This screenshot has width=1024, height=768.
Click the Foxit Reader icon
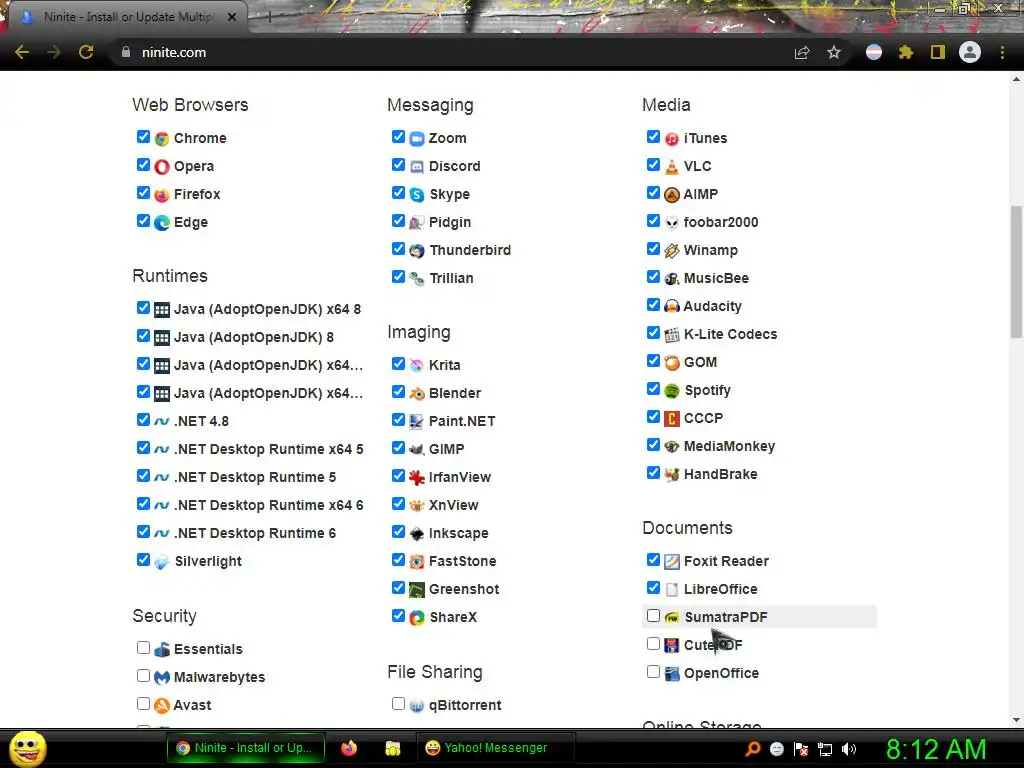[x=671, y=562]
